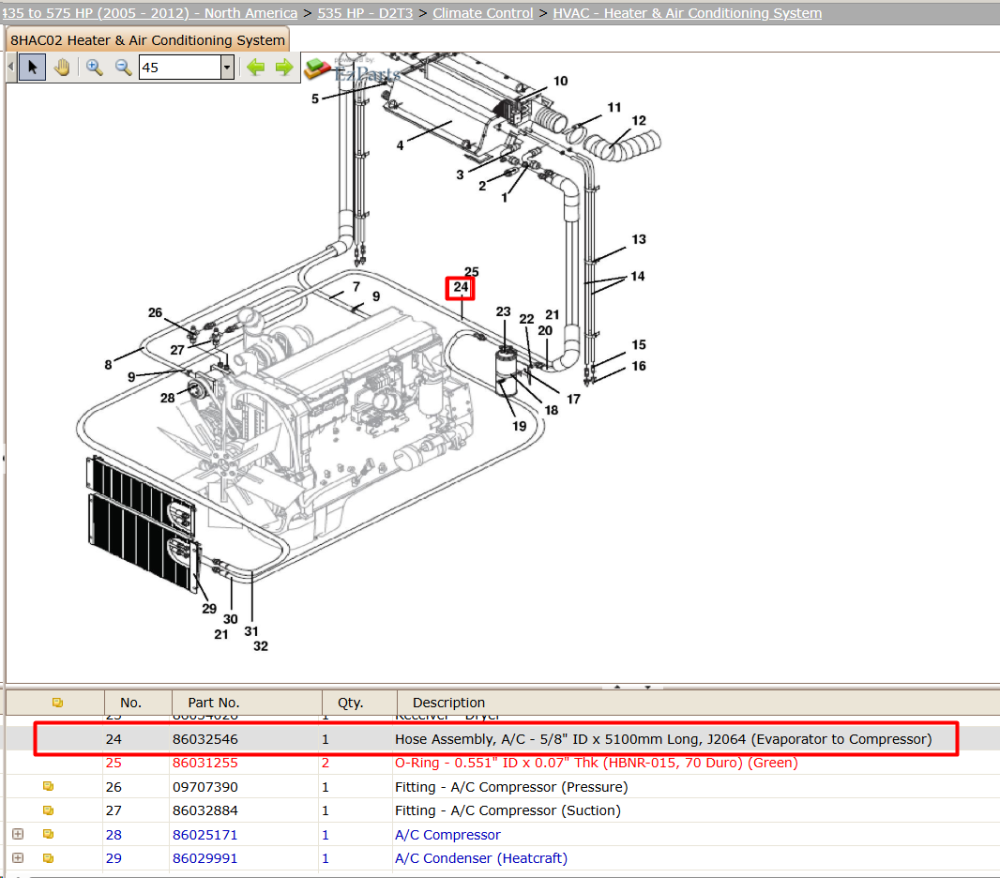This screenshot has width=1000, height=878.
Task: Expand the row for item 28 A/C Compressor
Action: (x=18, y=834)
